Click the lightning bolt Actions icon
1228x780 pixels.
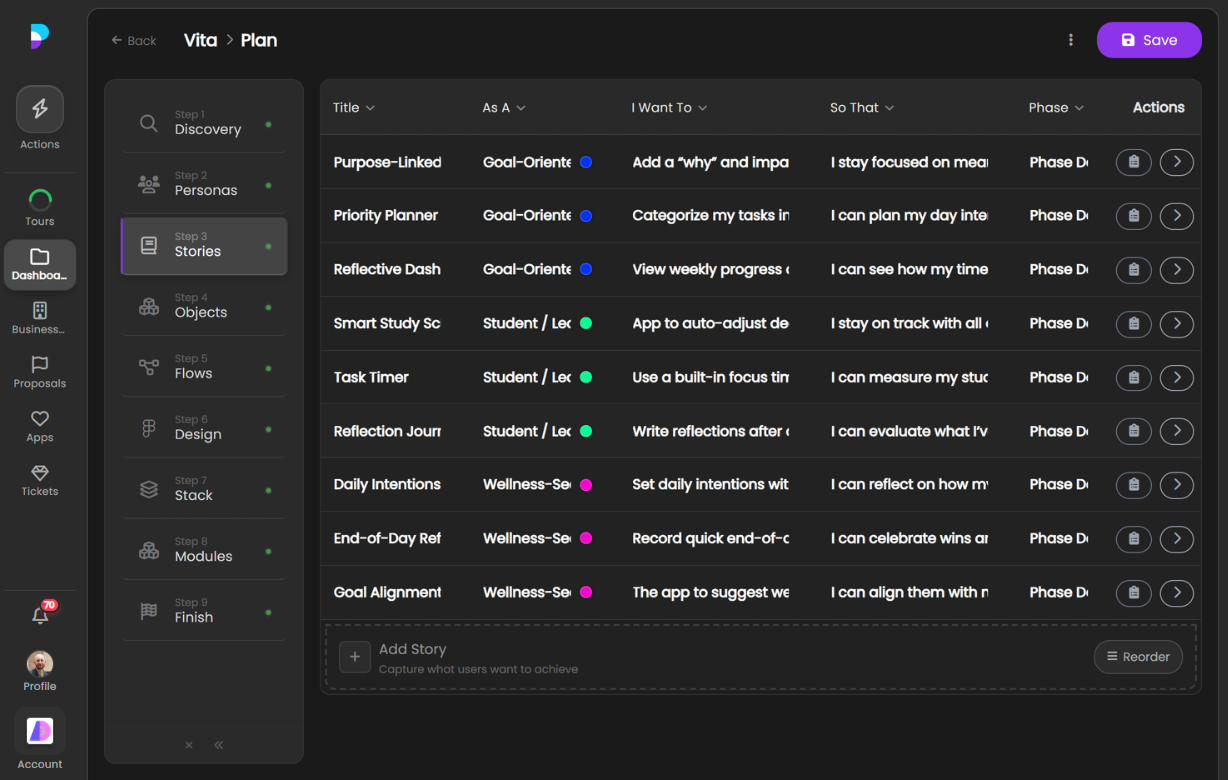click(x=40, y=110)
